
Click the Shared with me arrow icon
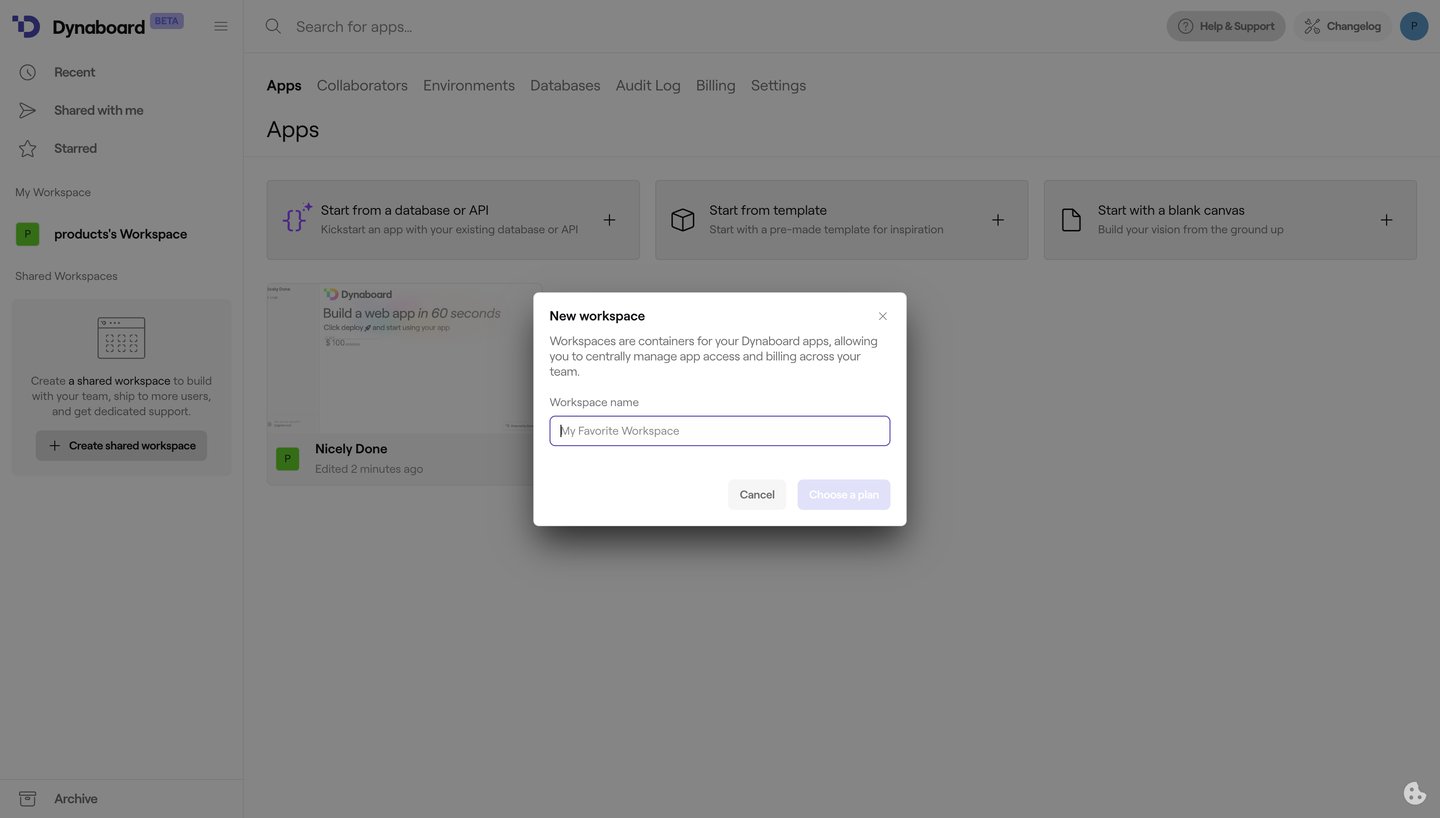coord(28,110)
